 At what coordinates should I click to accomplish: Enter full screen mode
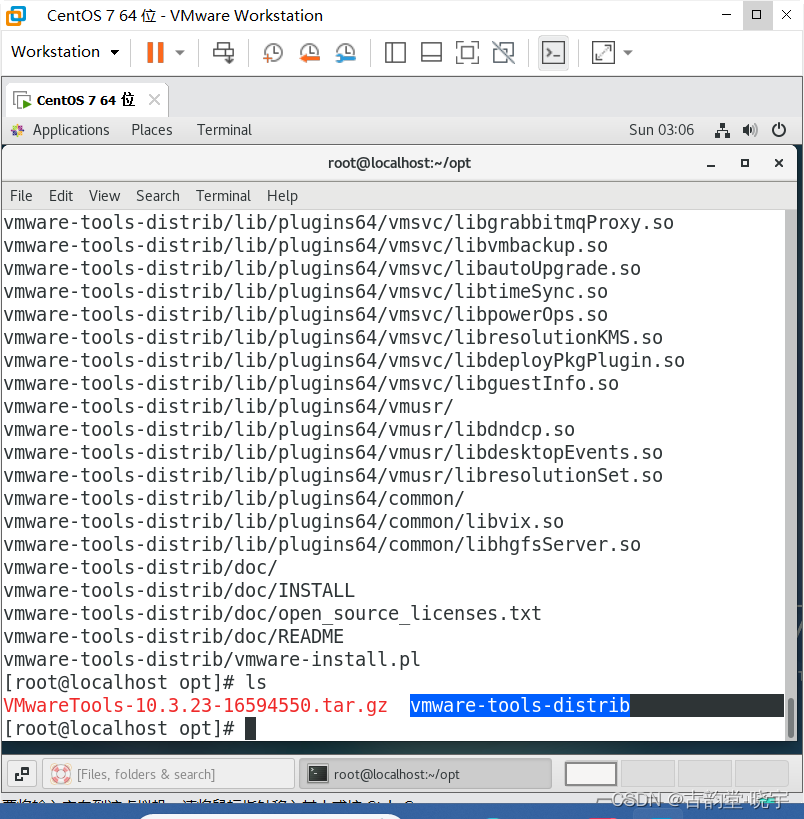467,52
